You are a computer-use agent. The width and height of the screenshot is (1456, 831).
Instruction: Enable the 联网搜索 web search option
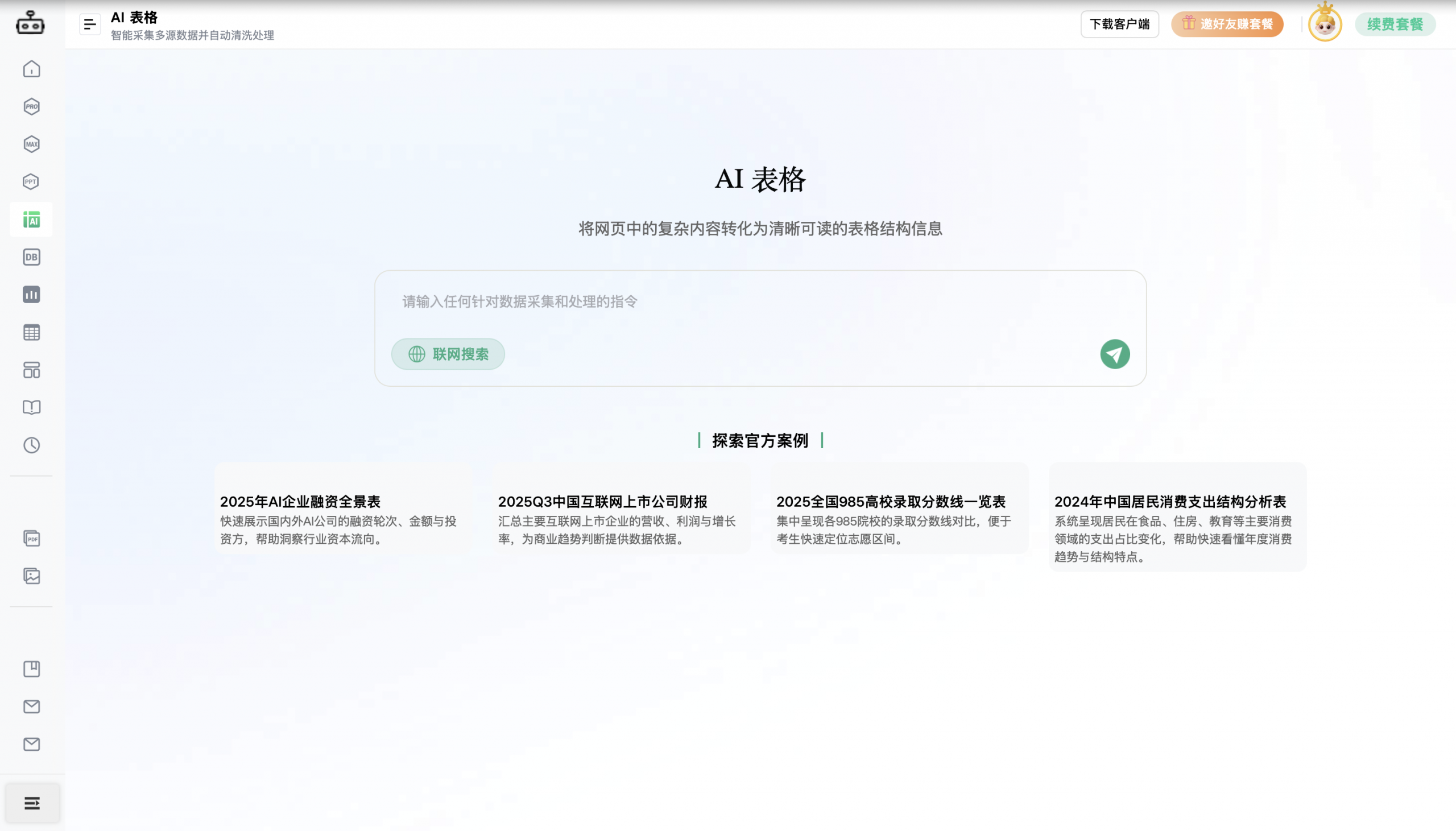(447, 354)
